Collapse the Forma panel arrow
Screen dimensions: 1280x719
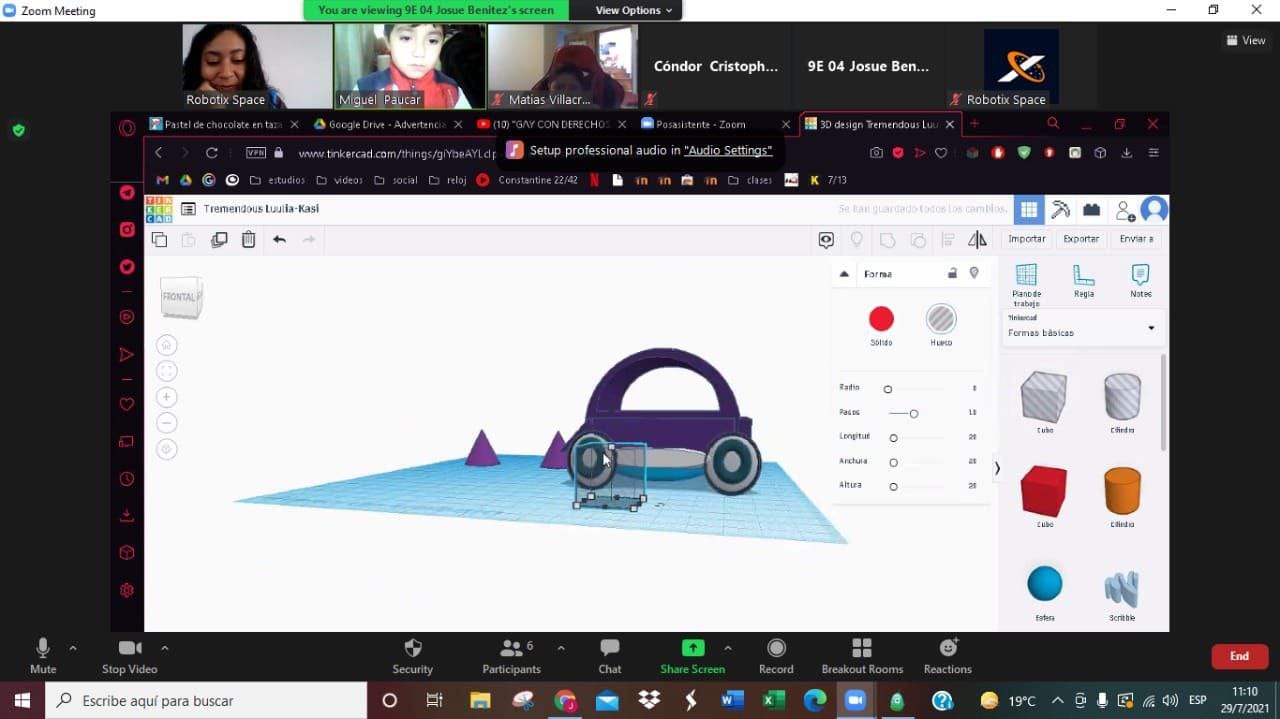pos(844,274)
